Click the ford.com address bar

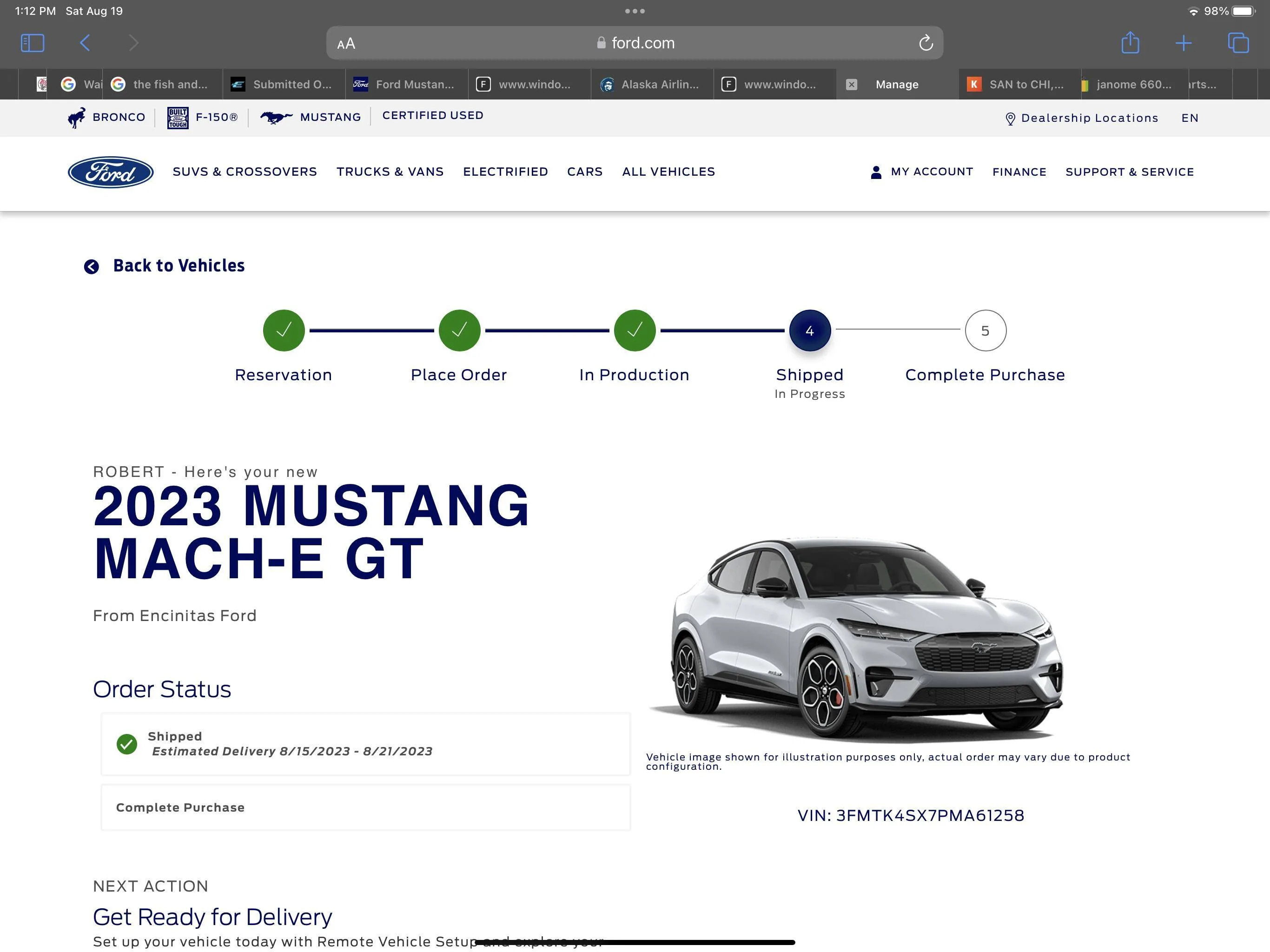[x=635, y=43]
